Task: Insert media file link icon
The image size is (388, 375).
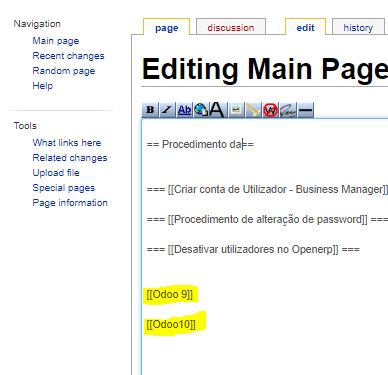Action: point(253,110)
